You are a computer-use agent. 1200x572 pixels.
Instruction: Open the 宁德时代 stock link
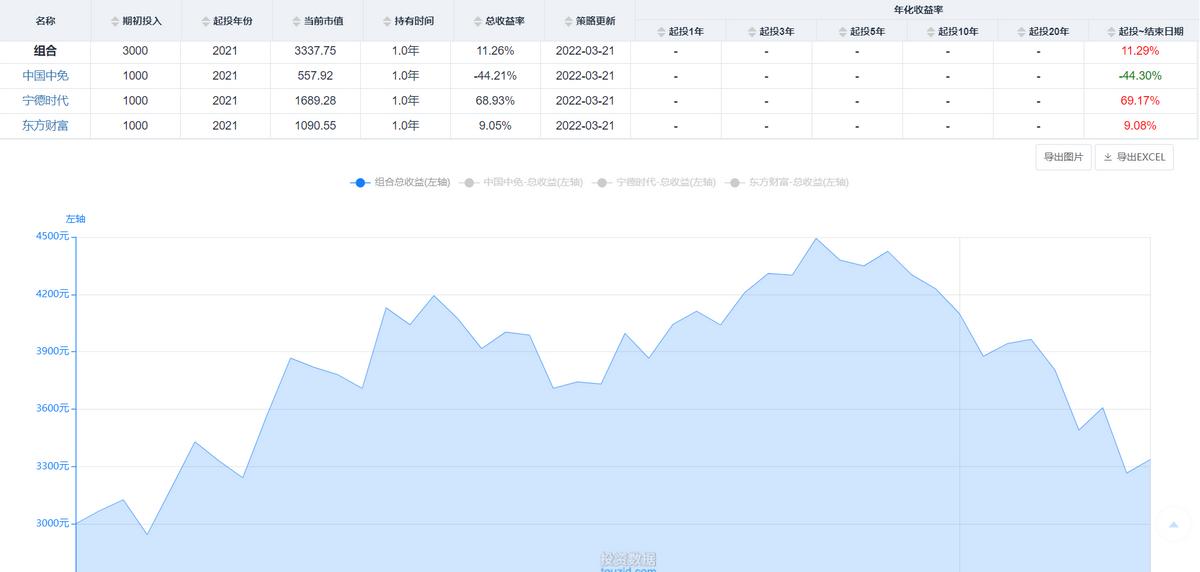[x=45, y=100]
